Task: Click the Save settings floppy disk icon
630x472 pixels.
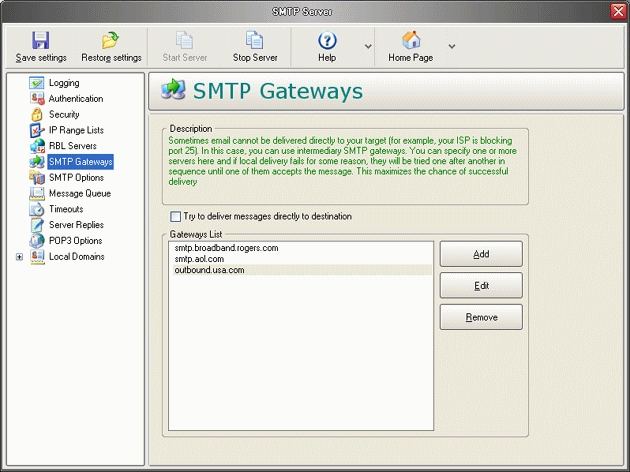Action: (x=40, y=40)
